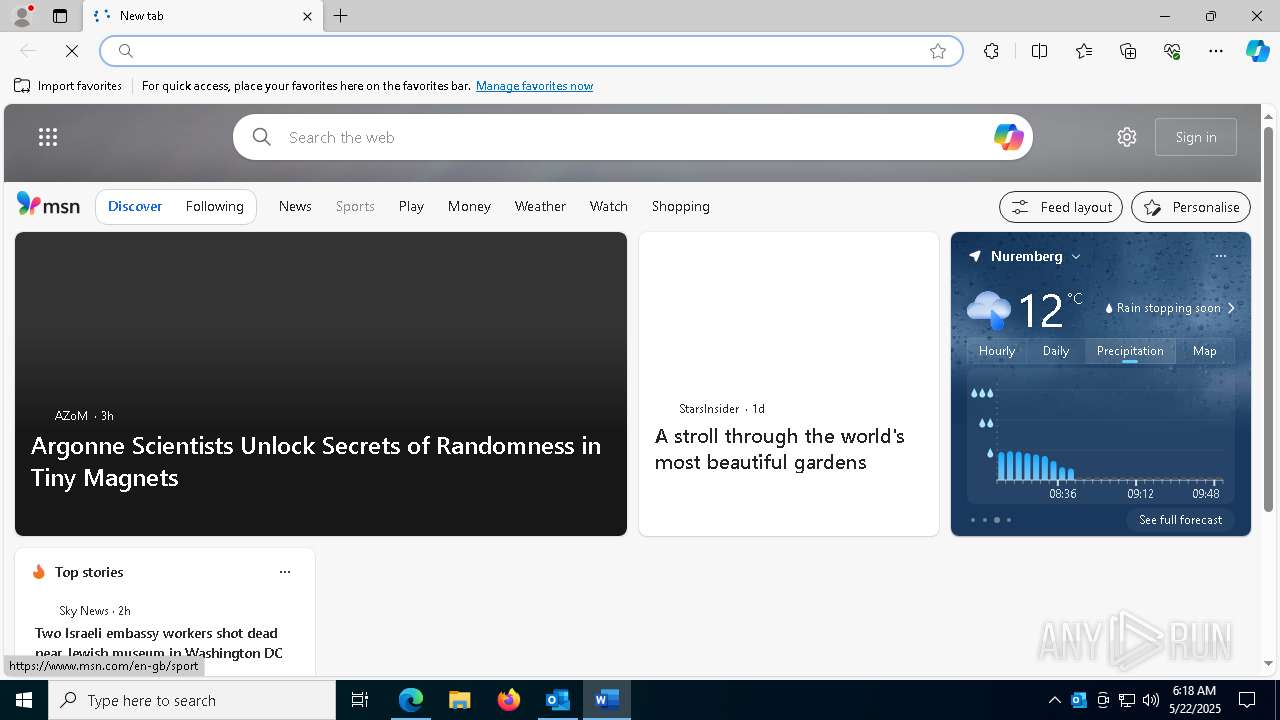
Task: Go to the MSN logo home
Action: tap(48, 205)
